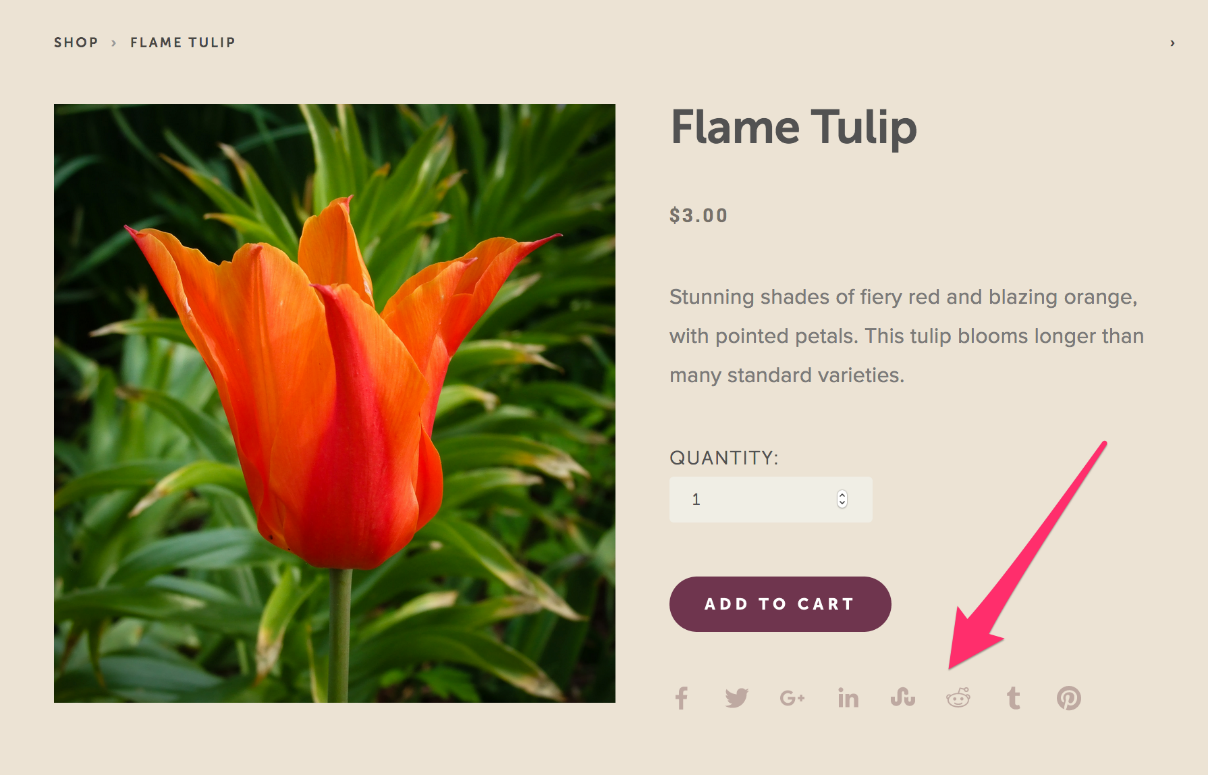Image resolution: width=1208 pixels, height=775 pixels.
Task: Share via the Twitter bird icon
Action: [x=737, y=698]
